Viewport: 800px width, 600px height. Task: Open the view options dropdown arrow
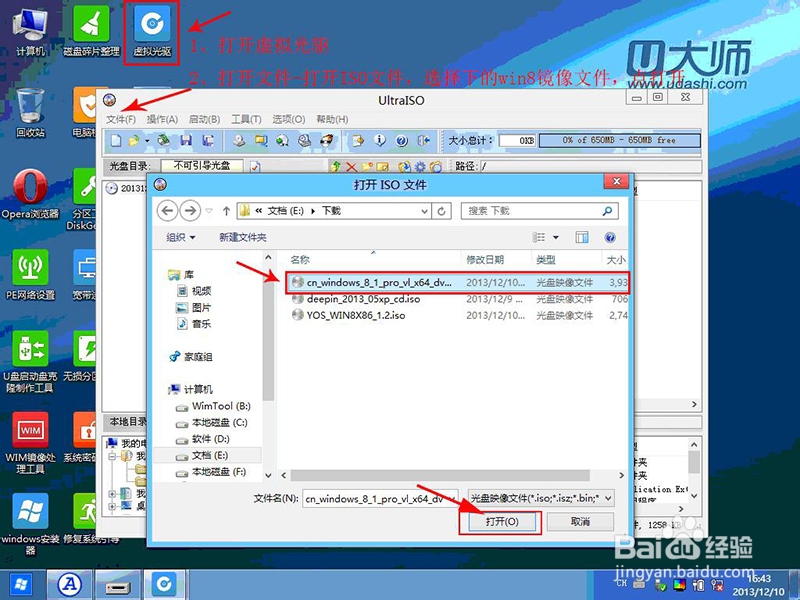[556, 237]
